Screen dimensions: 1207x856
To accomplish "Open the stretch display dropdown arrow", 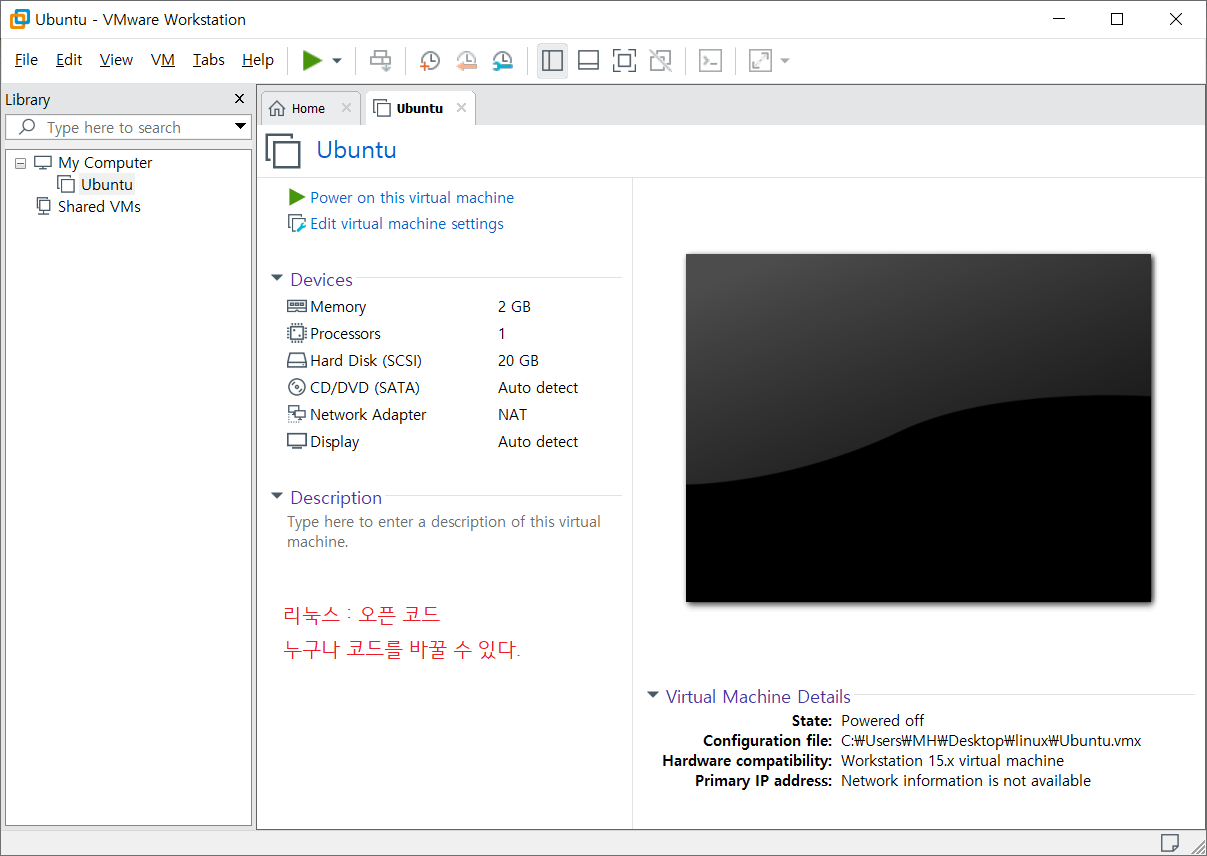I will [785, 61].
